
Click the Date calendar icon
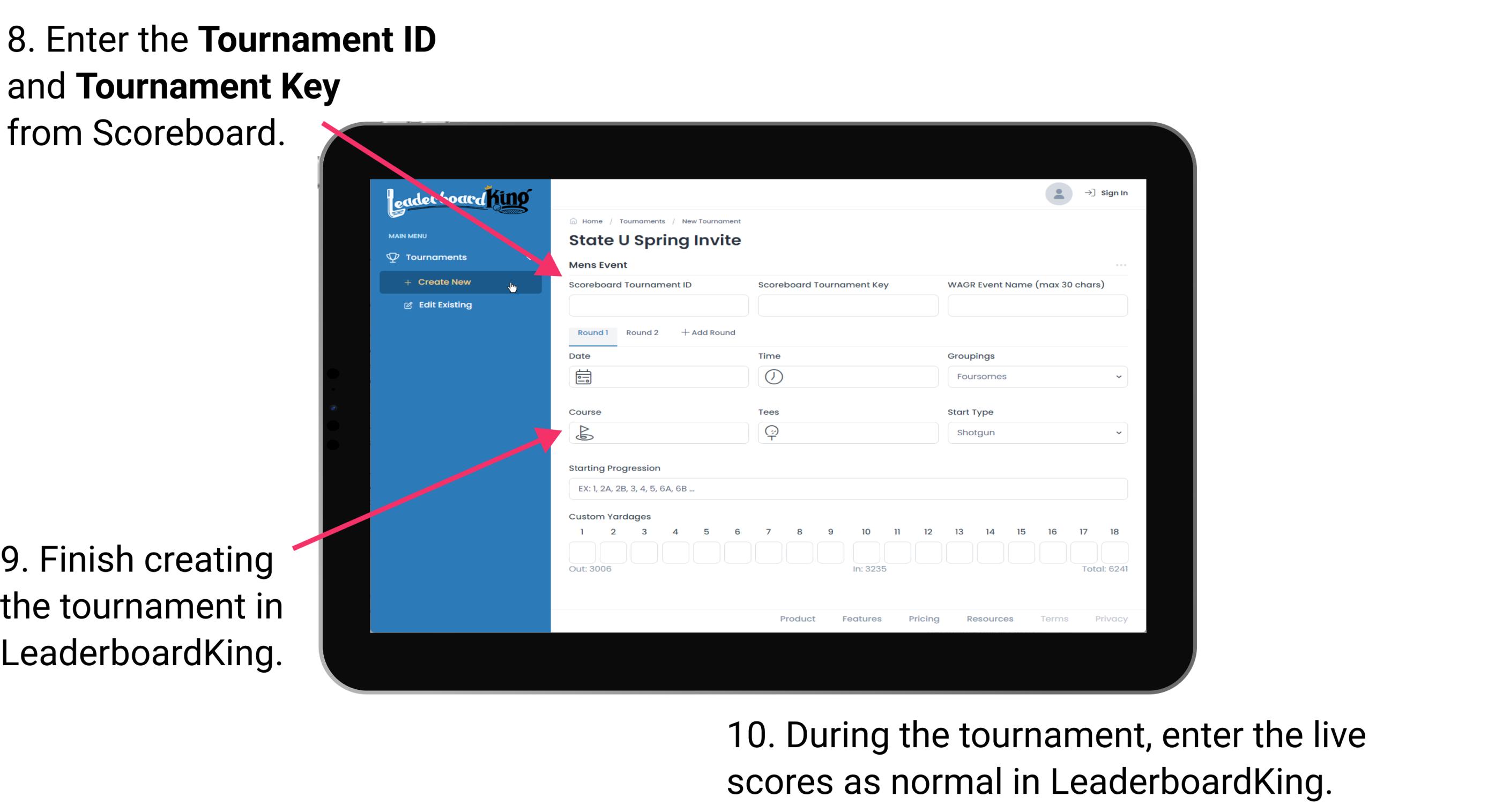click(x=583, y=376)
